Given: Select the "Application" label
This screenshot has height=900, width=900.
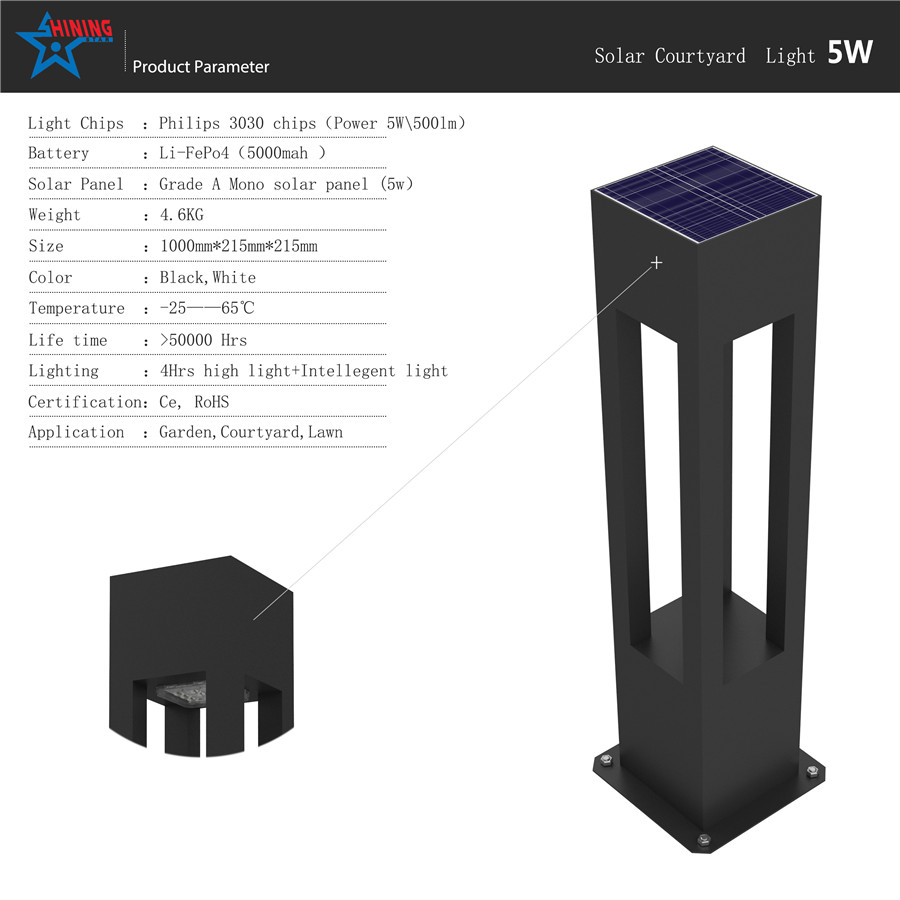Looking at the screenshot, I should [x=76, y=432].
